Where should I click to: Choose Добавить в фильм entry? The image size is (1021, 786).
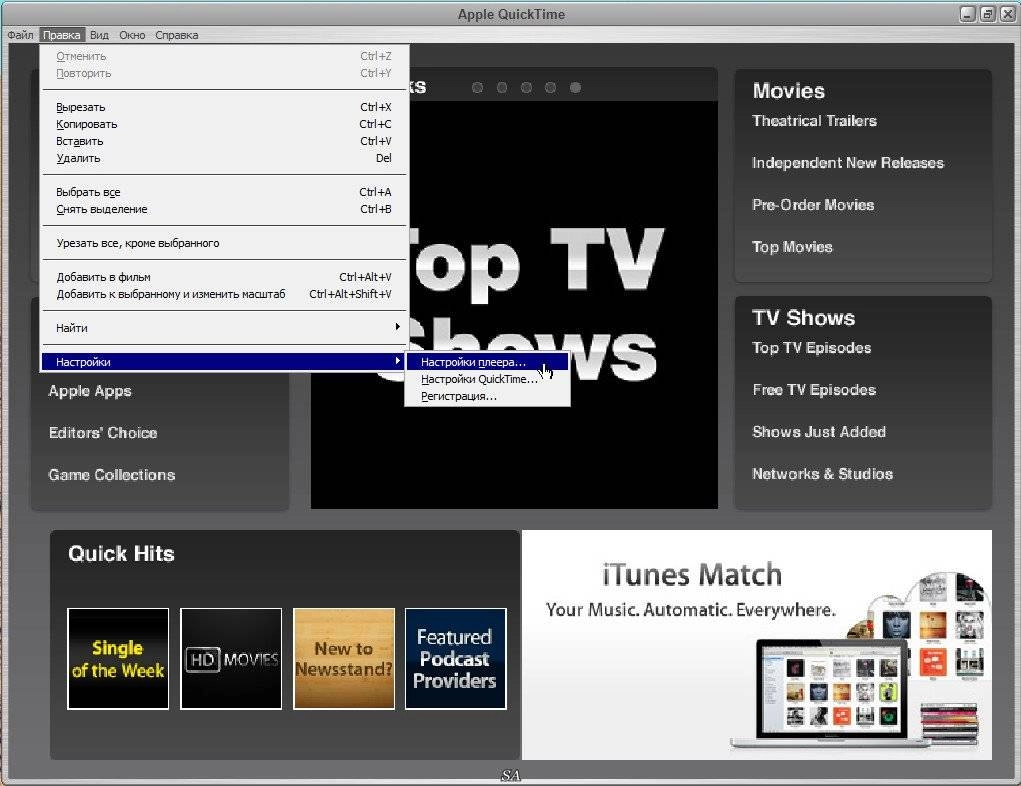224,277
